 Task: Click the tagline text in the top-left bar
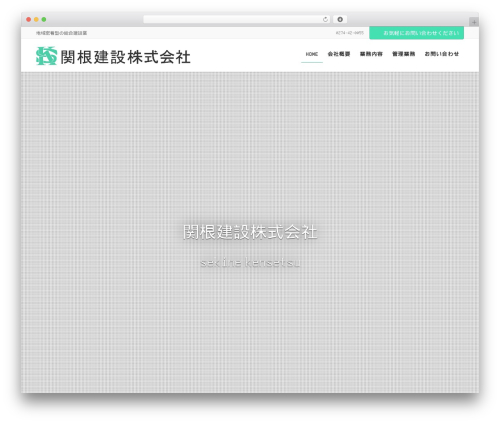61,33
